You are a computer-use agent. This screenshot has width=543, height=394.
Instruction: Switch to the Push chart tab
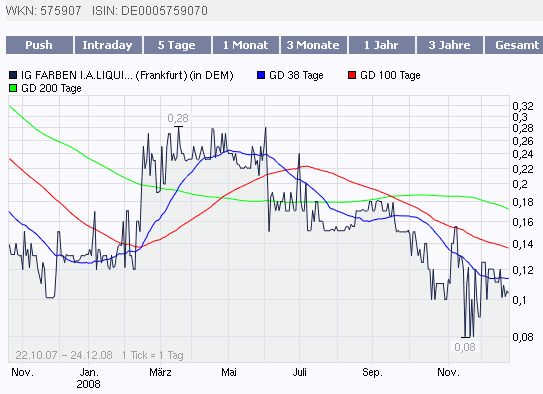pyautogui.click(x=39, y=45)
